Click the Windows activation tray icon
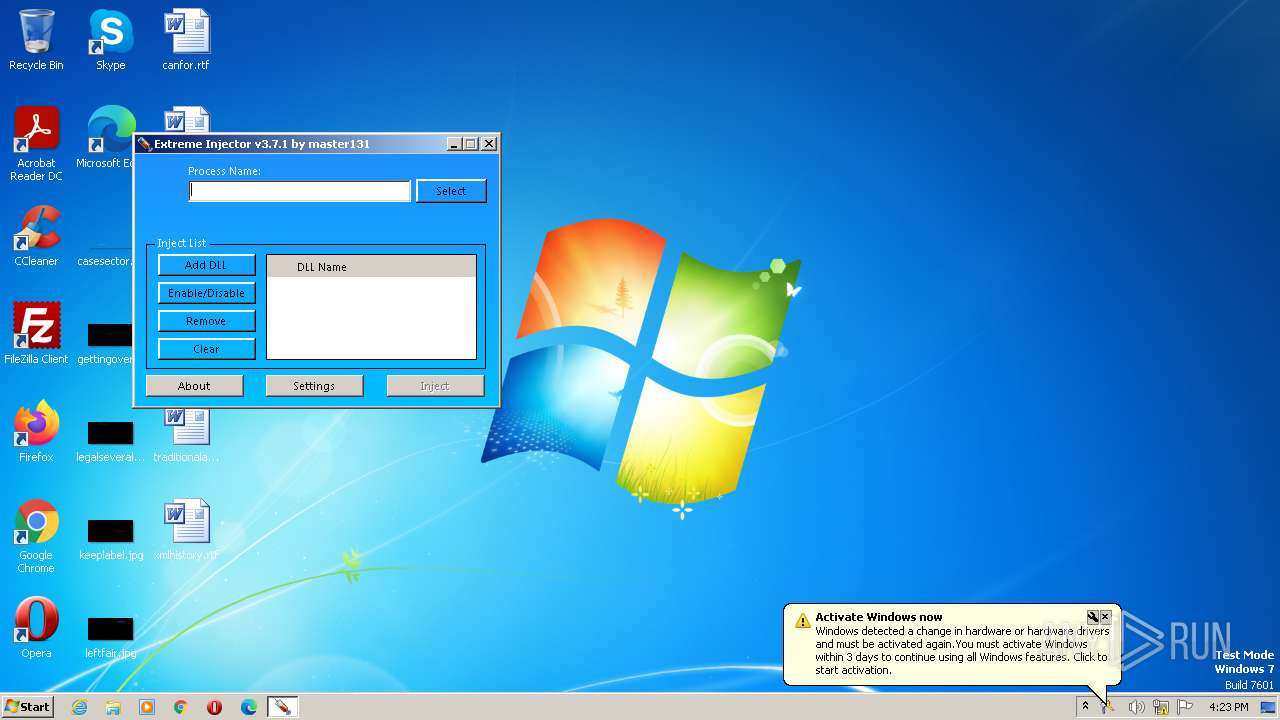Screen dimensions: 1280x720 [1108, 707]
